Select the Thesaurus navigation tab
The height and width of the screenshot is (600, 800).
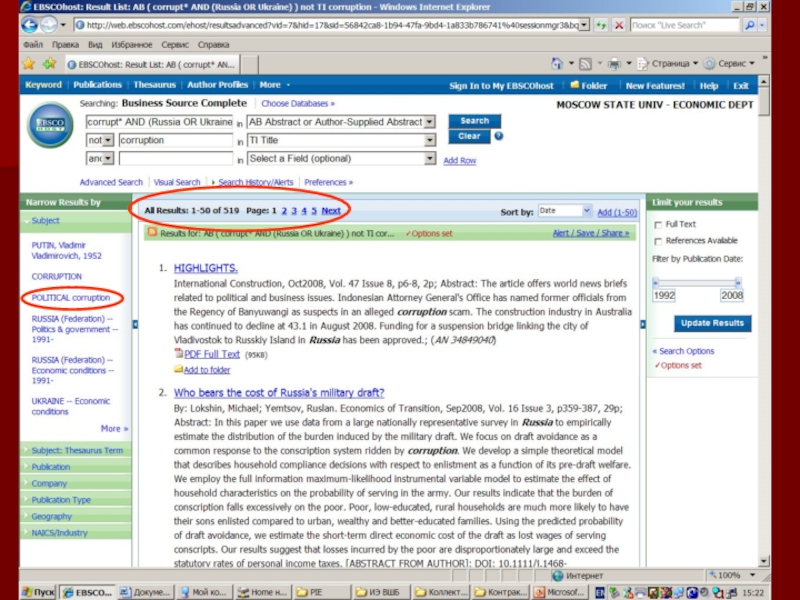[x=154, y=85]
